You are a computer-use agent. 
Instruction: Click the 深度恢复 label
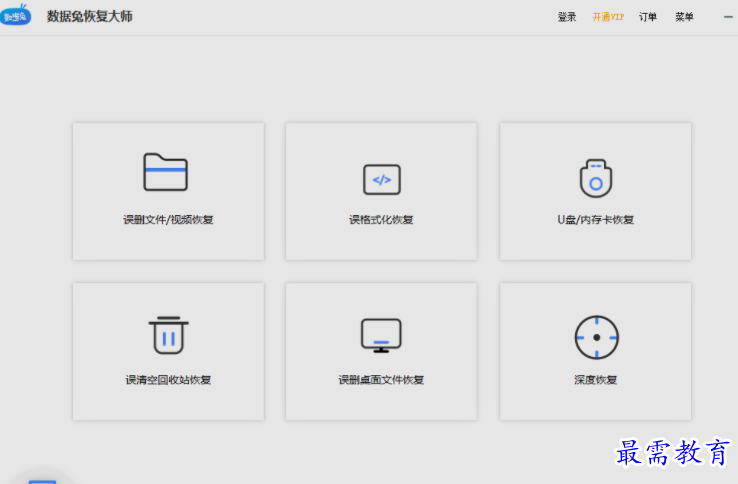tap(596, 380)
